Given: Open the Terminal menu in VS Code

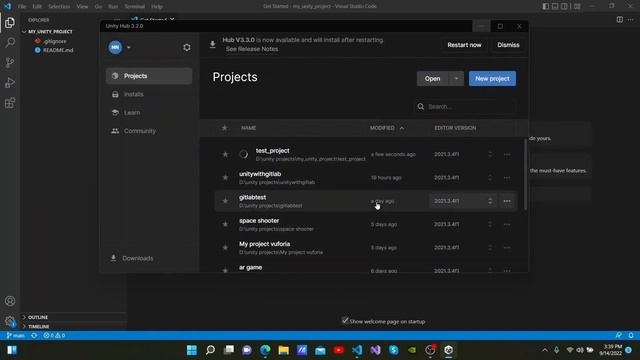Looking at the screenshot, I should pos(134,7).
